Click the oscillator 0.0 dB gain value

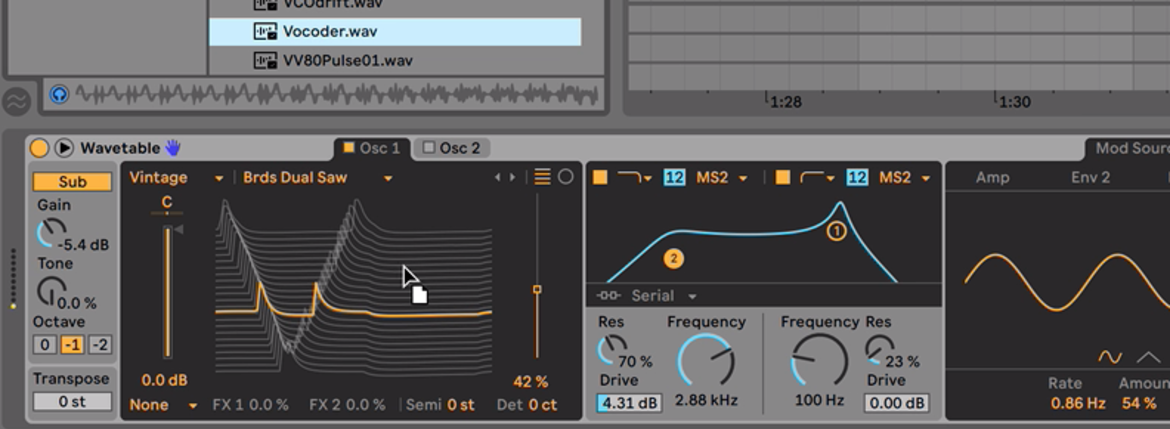click(164, 381)
